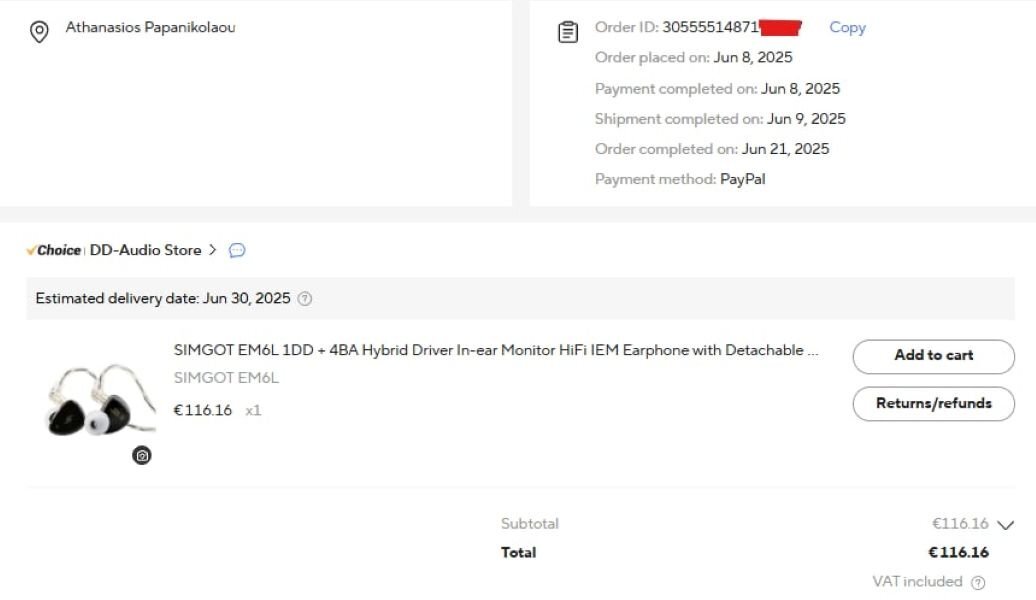The width and height of the screenshot is (1036, 600).
Task: Open store page via DD-Audio Store arrow
Action: [212, 250]
